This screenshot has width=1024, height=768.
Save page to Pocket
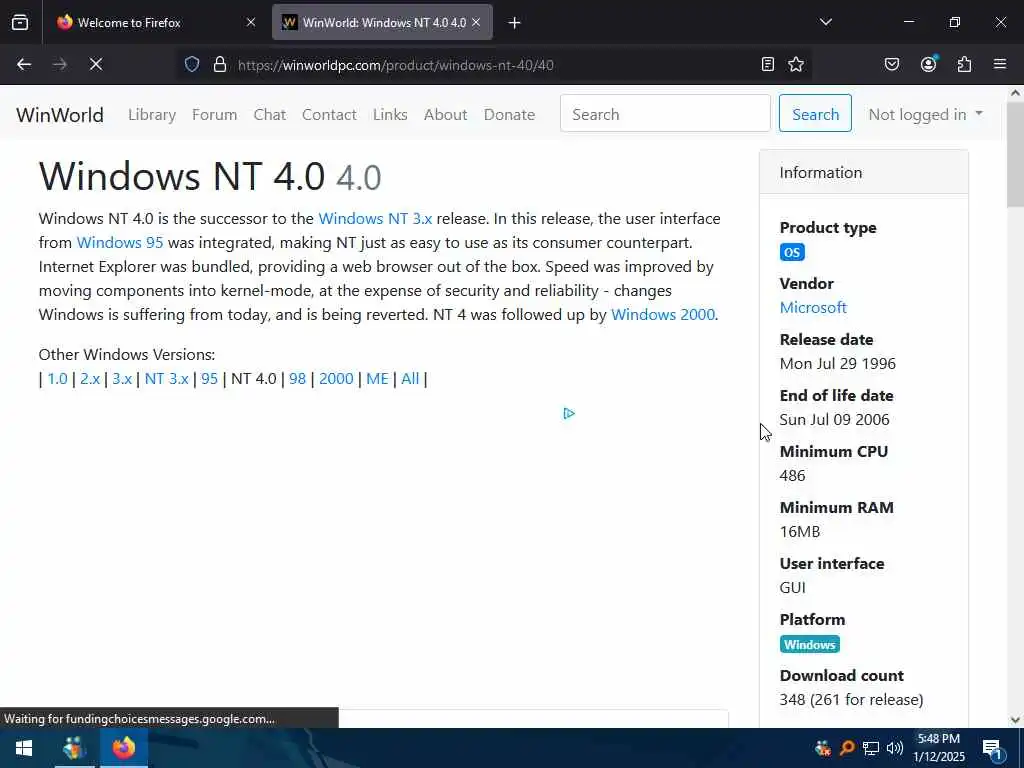tap(892, 65)
